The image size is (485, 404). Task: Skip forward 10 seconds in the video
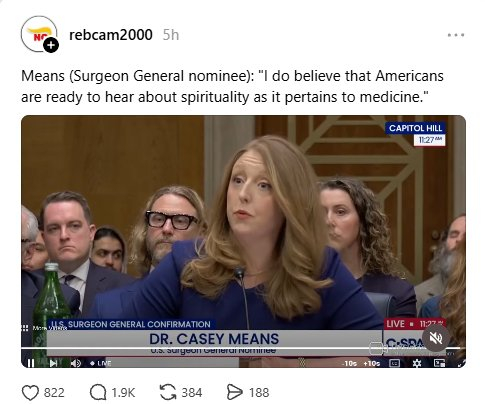[x=372, y=363]
